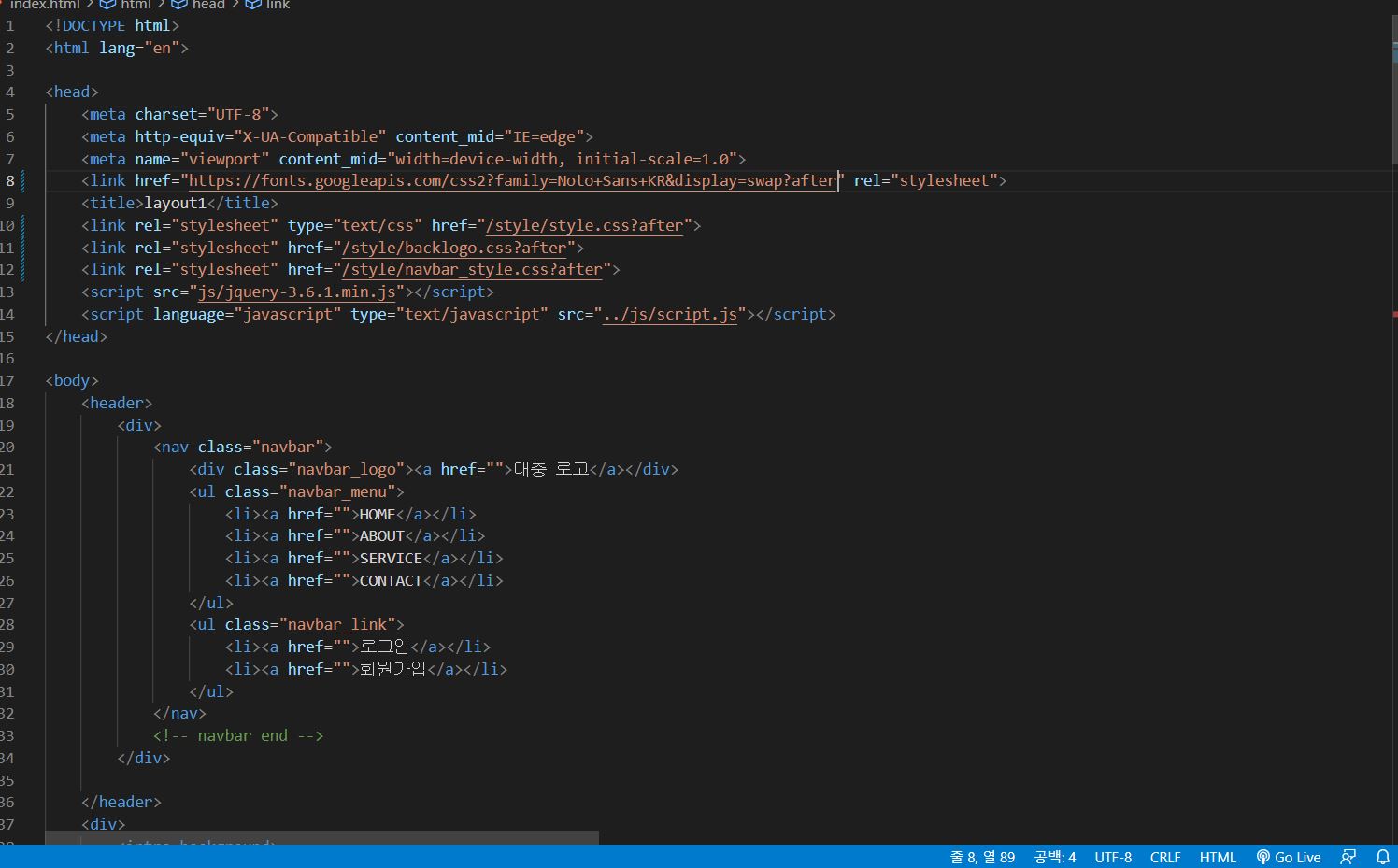Follow the /style/style.css?after path
This screenshot has height=868, width=1398.
pyautogui.click(x=584, y=225)
